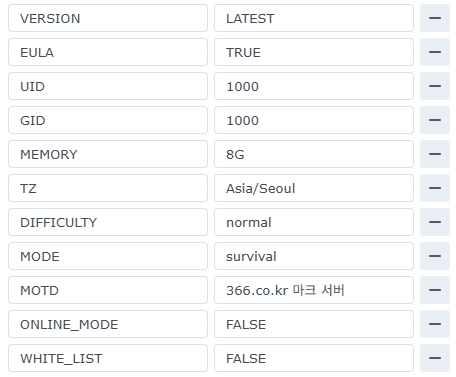Focus the WHITE_LIST variable name field

point(108,358)
